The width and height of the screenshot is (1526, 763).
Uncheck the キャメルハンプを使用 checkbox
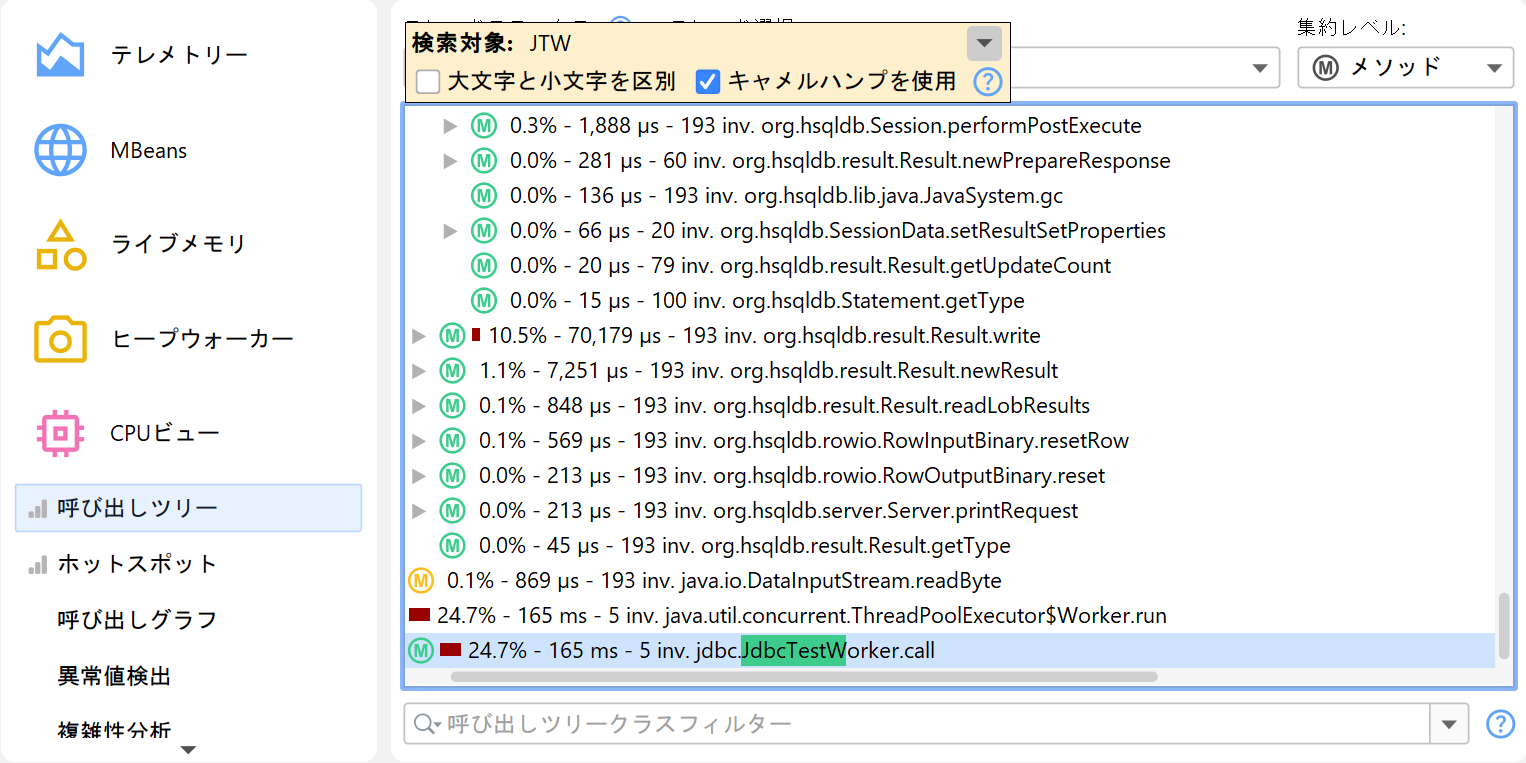point(708,82)
